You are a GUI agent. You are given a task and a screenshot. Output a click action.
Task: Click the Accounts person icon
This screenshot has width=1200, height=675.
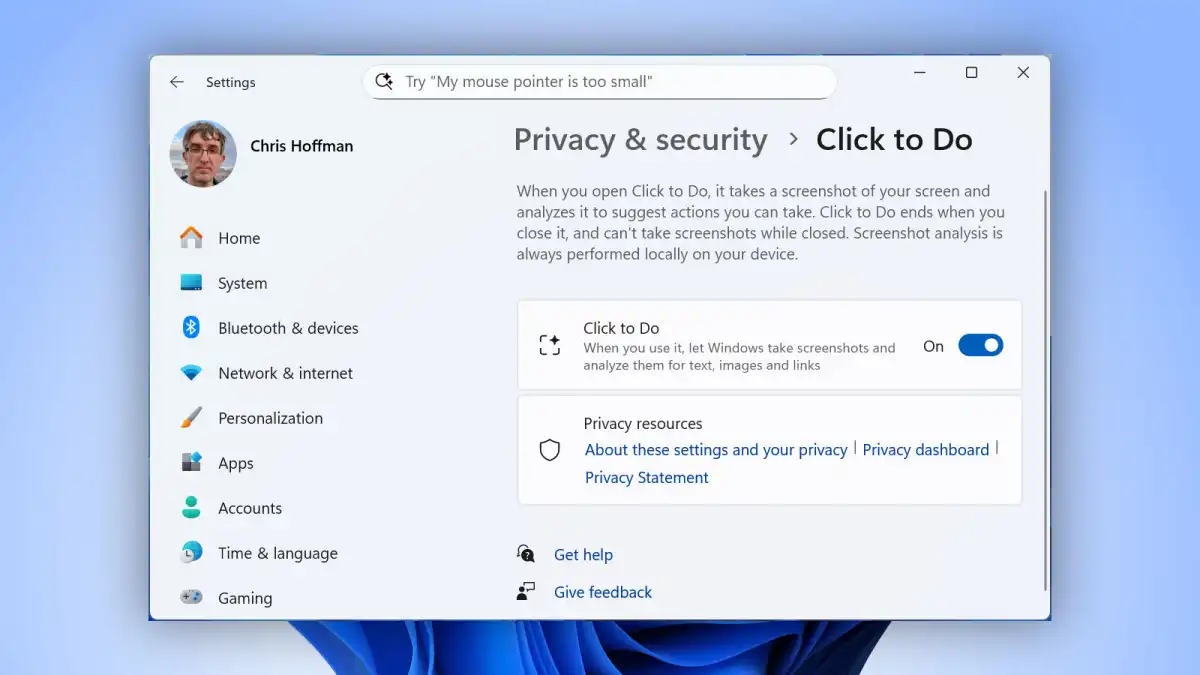tap(191, 508)
